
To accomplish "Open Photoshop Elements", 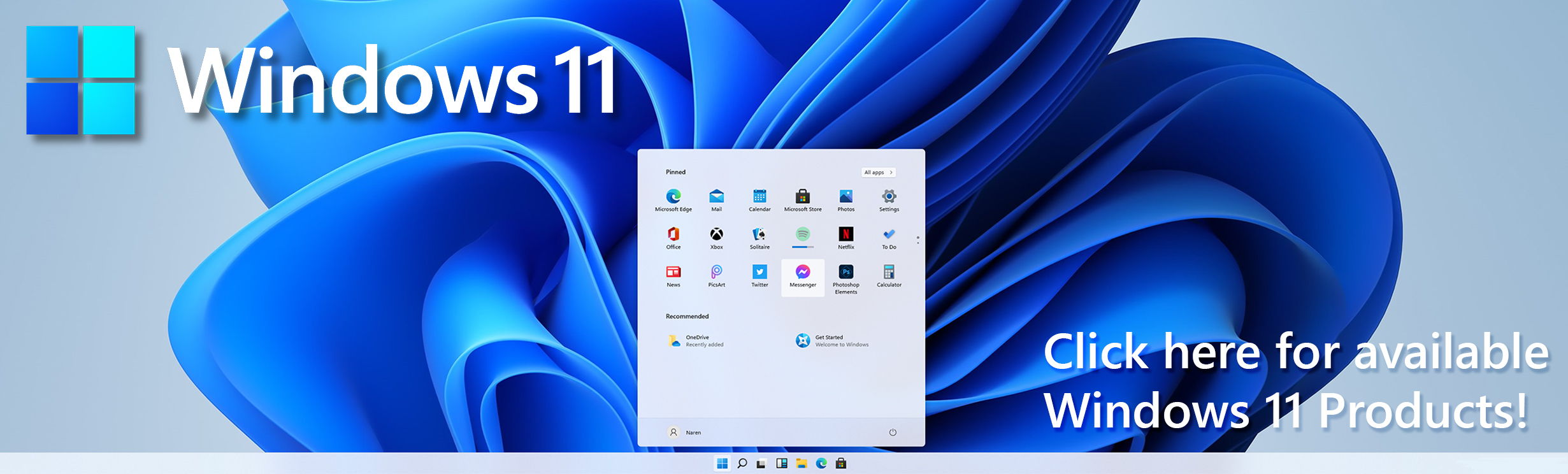I will coord(846,279).
